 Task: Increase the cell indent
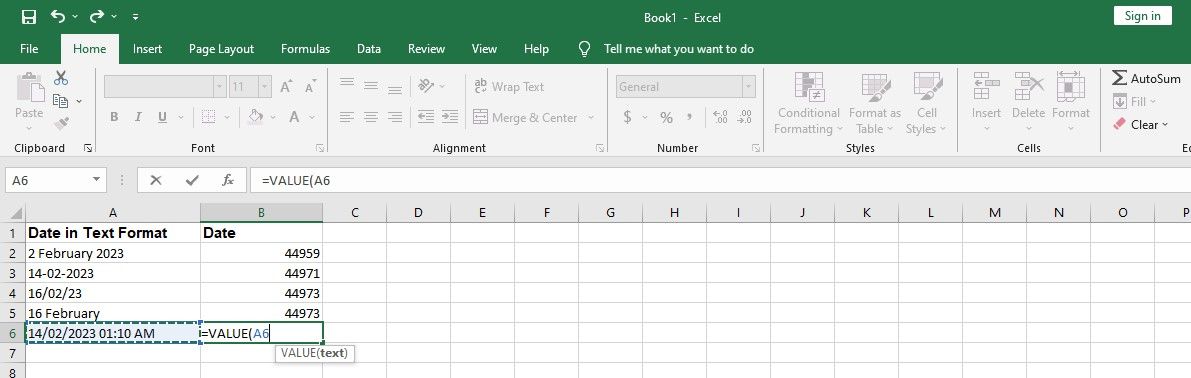(450, 117)
